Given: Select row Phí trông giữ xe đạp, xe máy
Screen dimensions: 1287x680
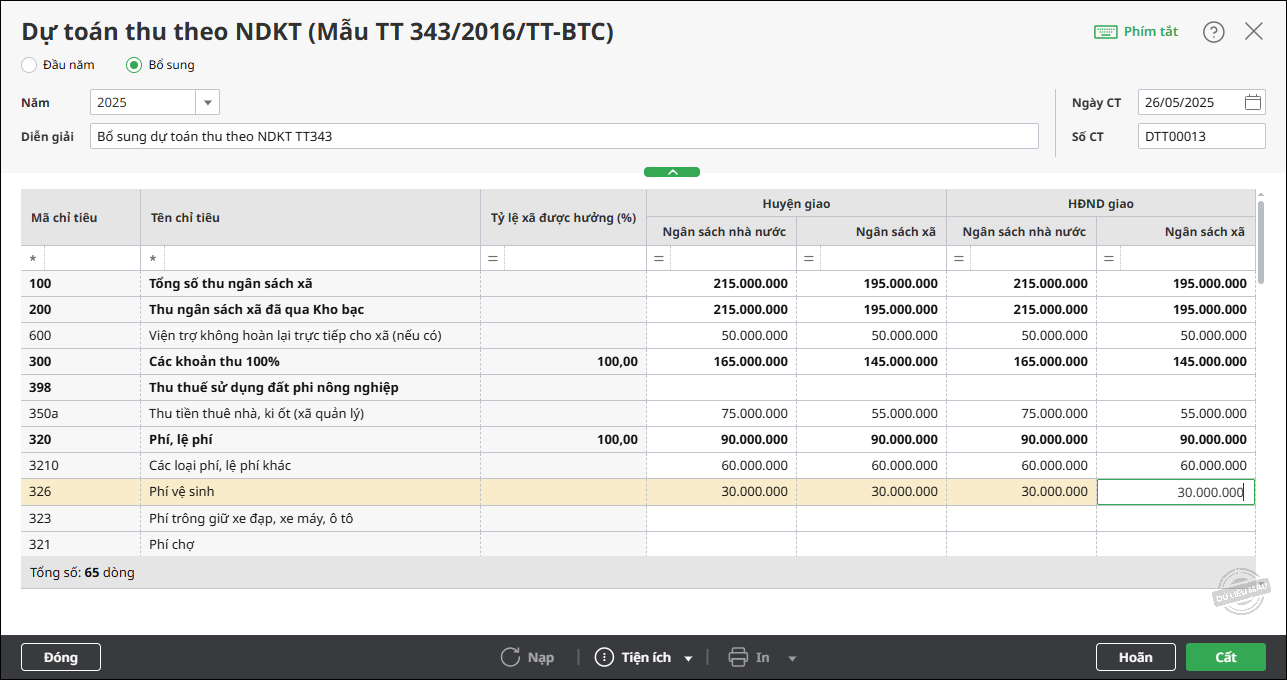Looking at the screenshot, I should pyautogui.click(x=638, y=518).
